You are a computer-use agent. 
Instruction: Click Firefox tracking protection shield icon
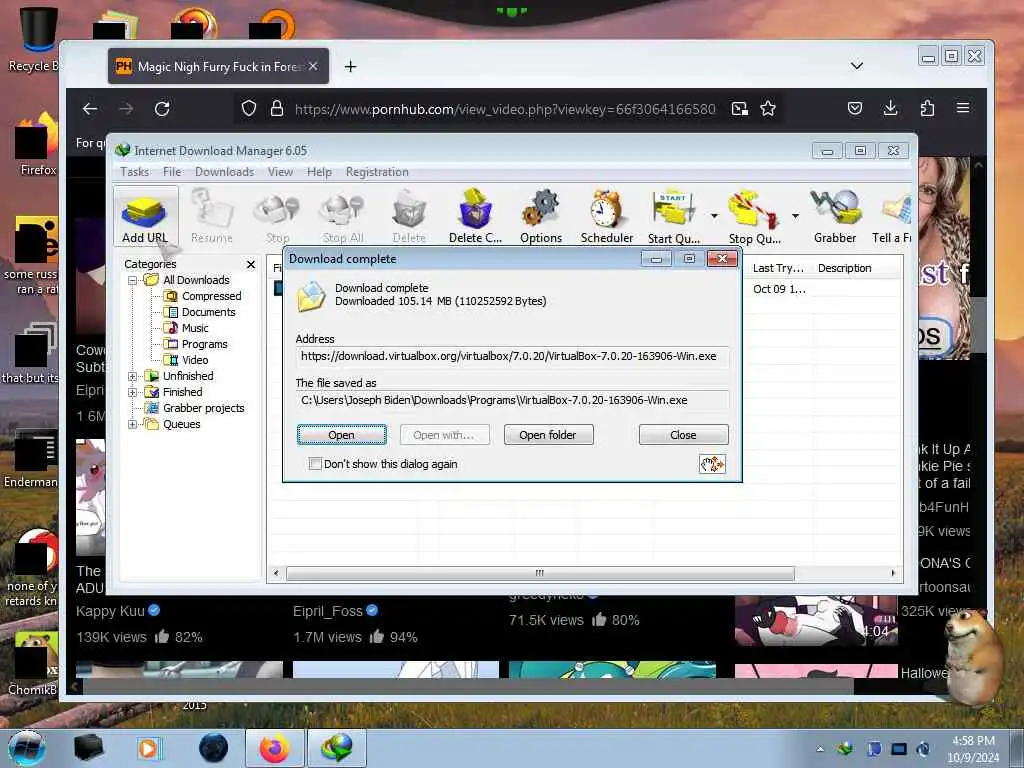[x=249, y=108]
